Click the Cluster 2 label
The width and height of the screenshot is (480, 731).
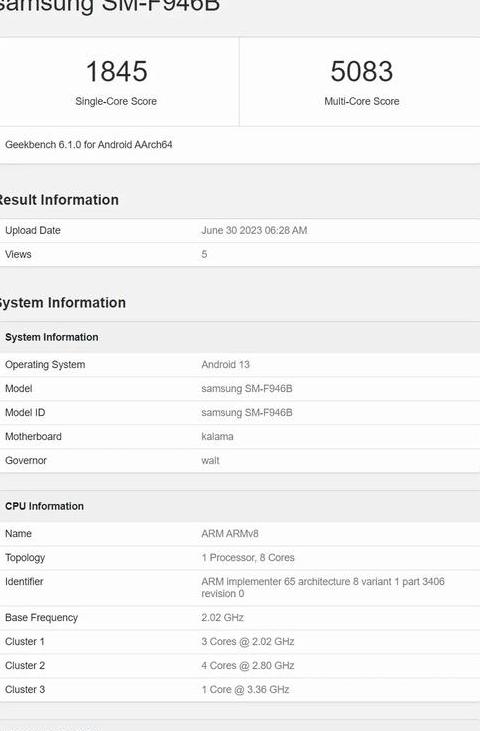click(25, 666)
